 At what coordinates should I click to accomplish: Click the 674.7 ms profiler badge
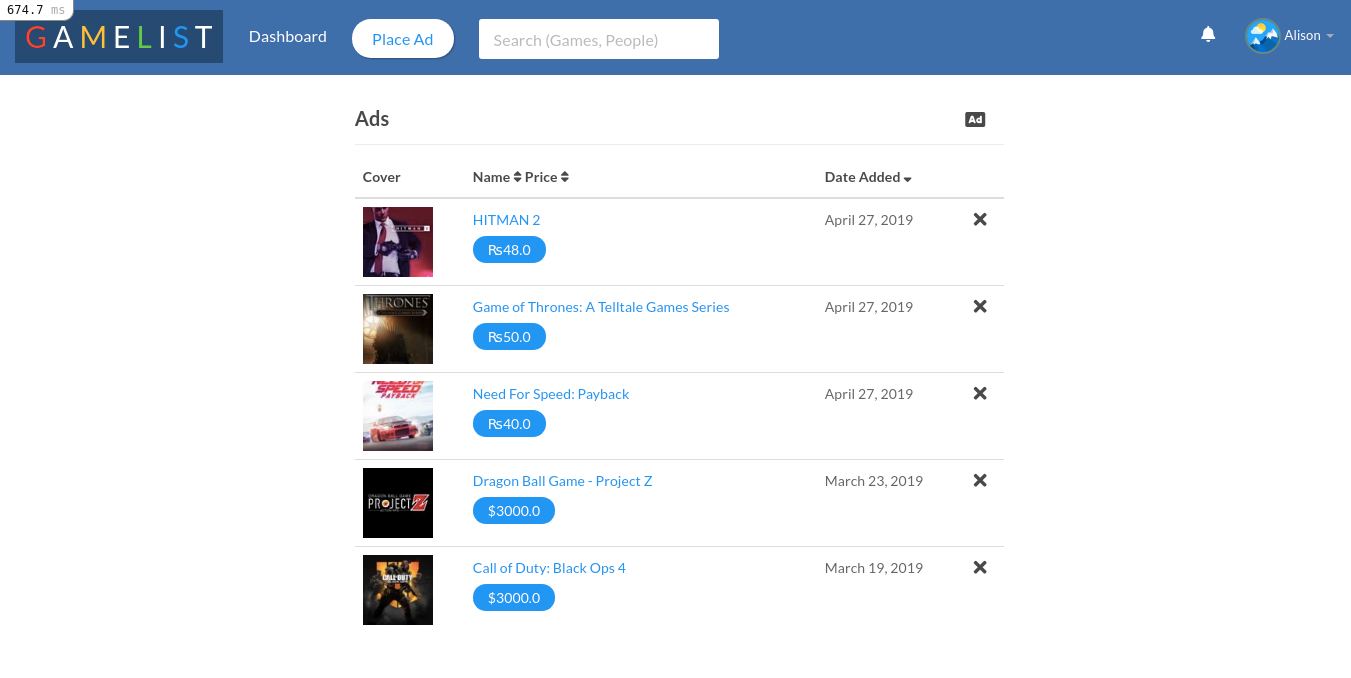[36, 10]
